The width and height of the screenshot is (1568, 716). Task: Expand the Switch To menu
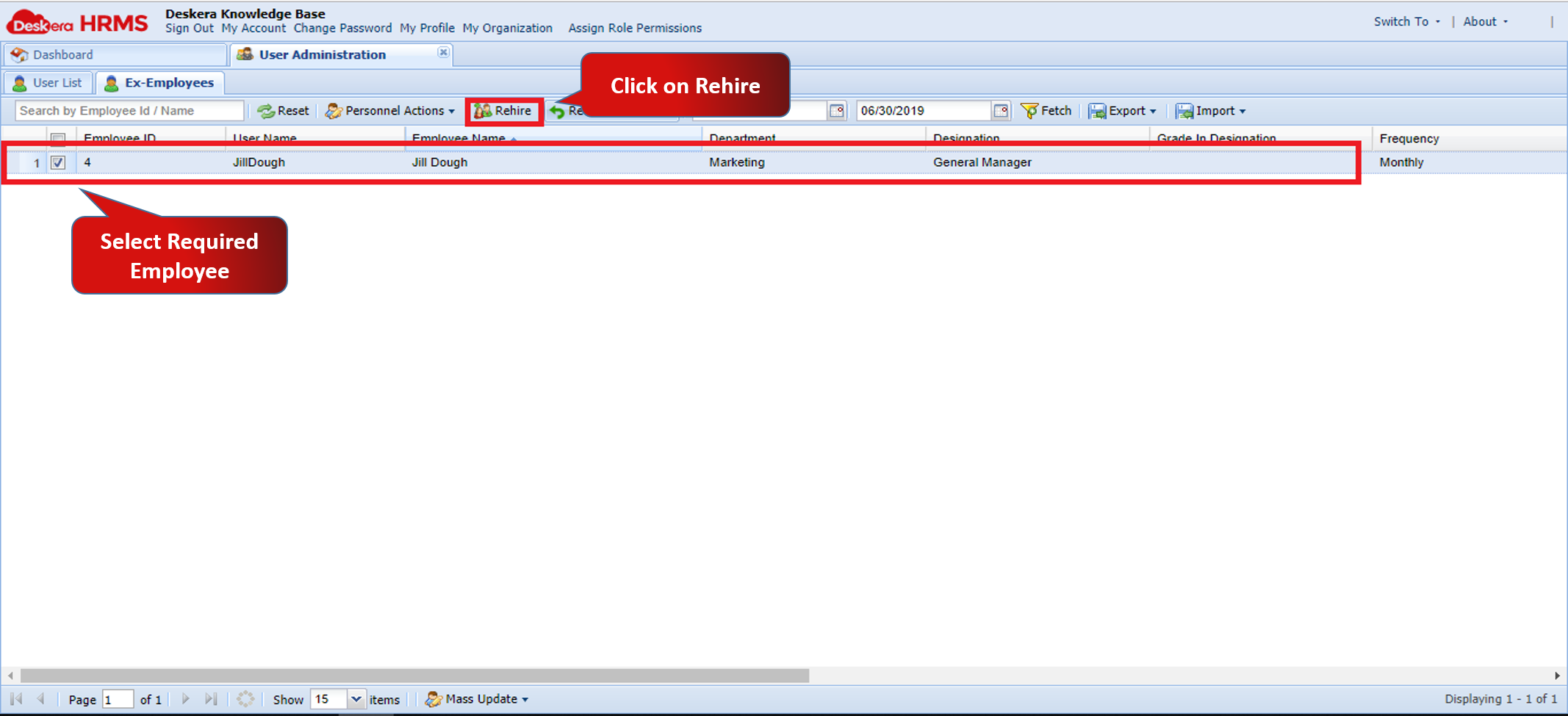(x=1406, y=22)
